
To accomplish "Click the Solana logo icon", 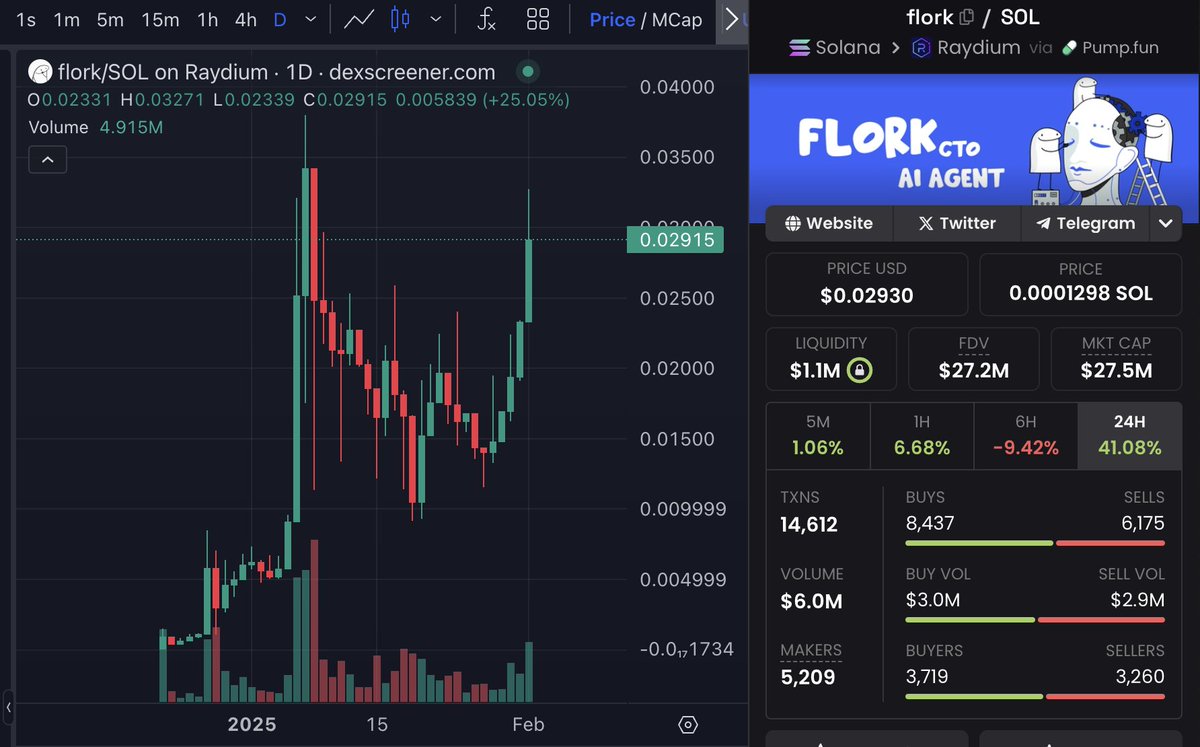I will pyautogui.click(x=799, y=47).
